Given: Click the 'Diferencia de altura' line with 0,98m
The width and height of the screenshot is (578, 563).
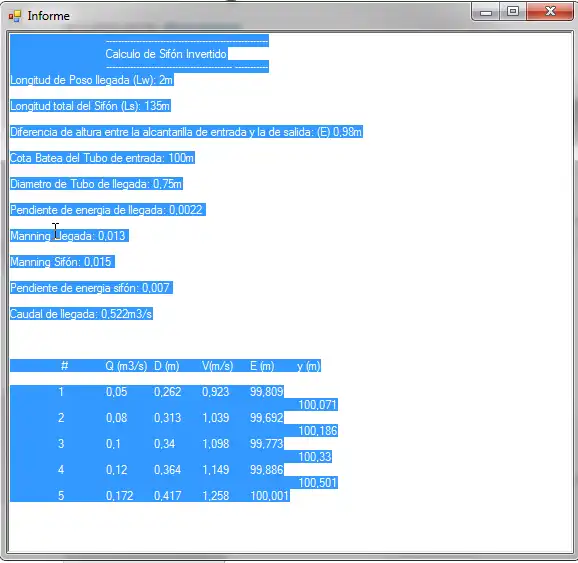Looking at the screenshot, I should pyautogui.click(x=186, y=132).
